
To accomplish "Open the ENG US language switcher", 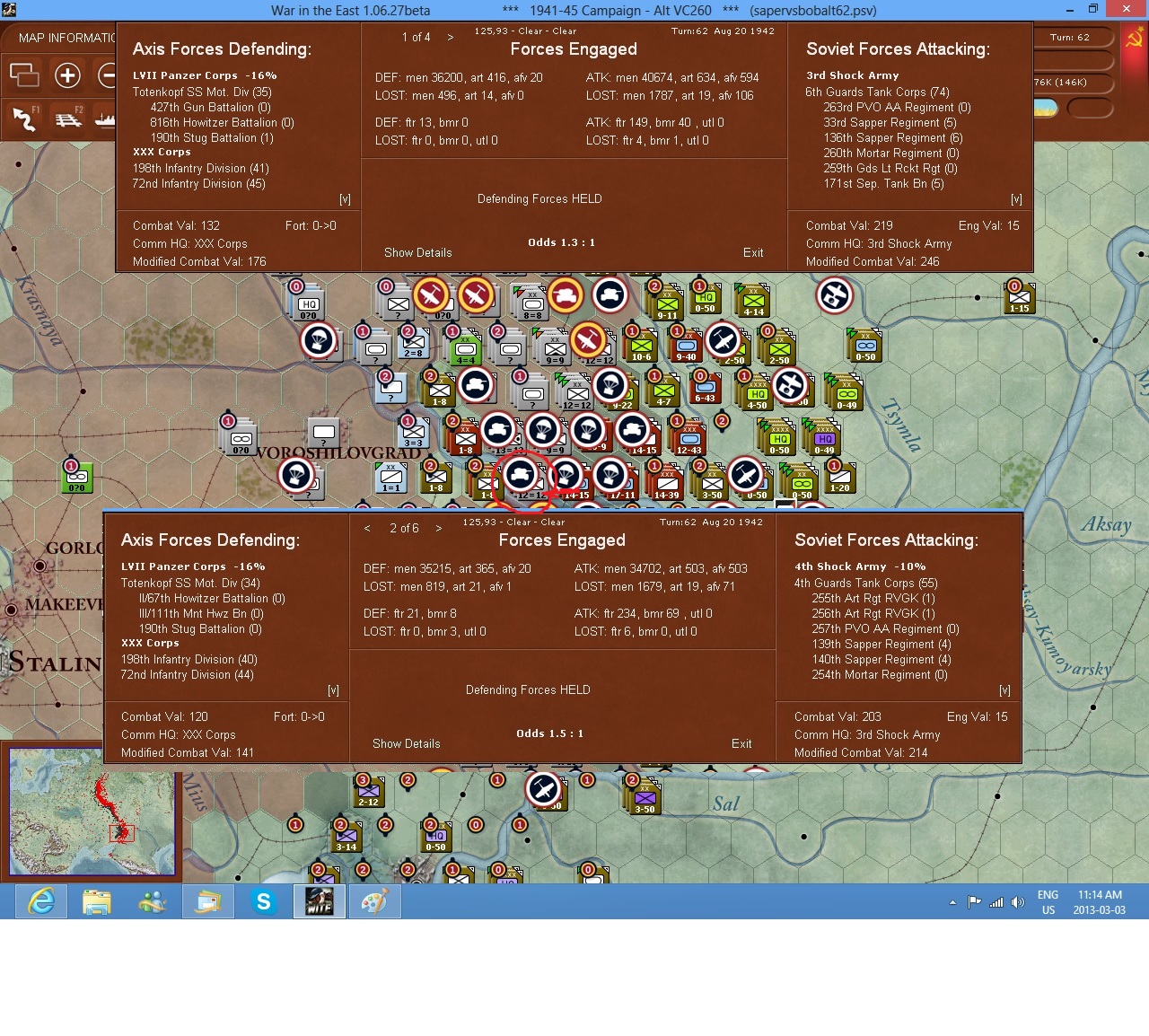I will pos(1048,902).
